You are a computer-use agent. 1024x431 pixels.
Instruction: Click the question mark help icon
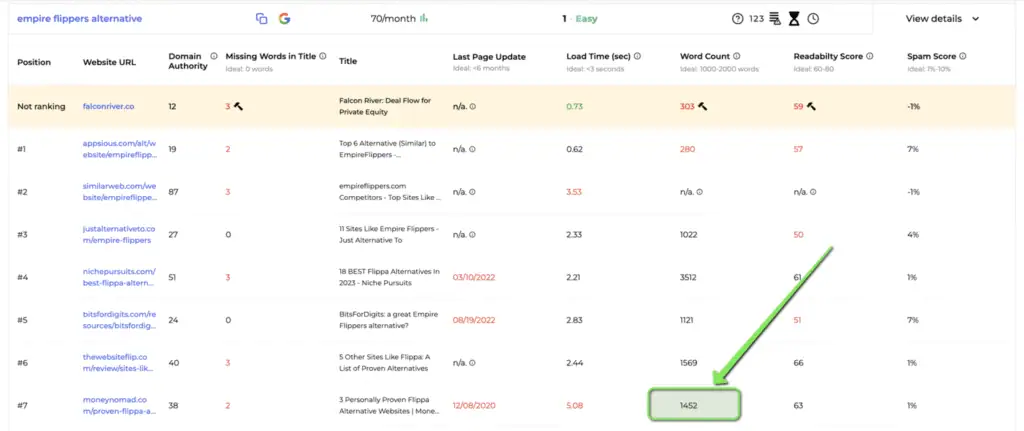[x=738, y=19]
